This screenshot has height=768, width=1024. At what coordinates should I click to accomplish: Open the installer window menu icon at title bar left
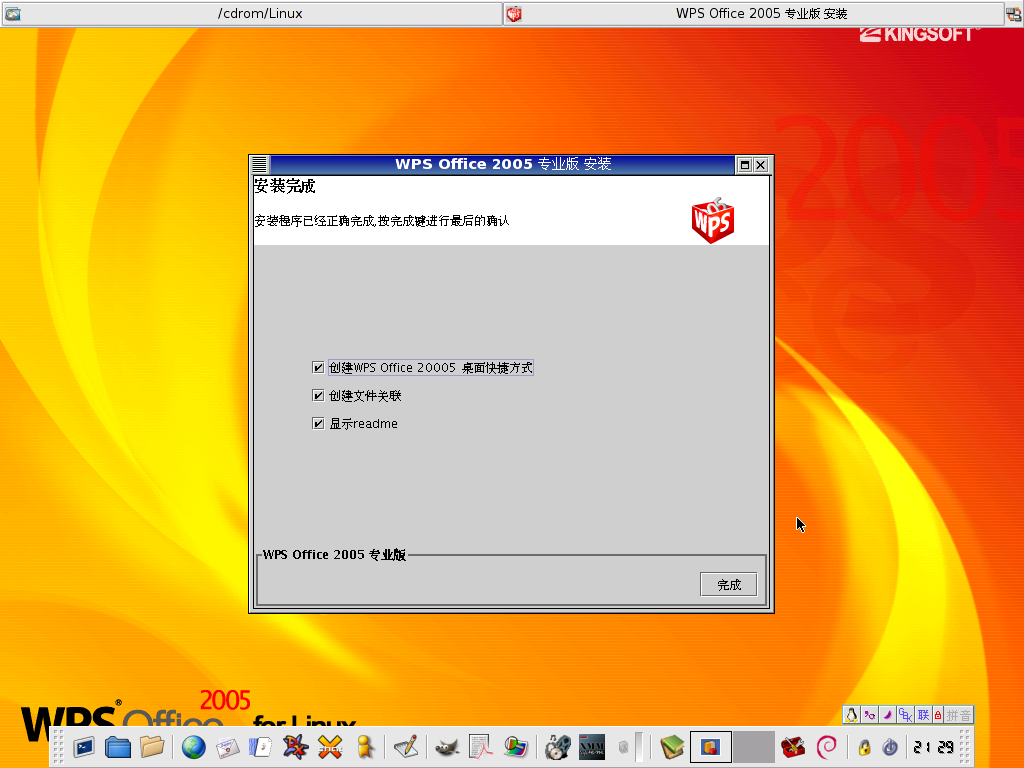260,165
